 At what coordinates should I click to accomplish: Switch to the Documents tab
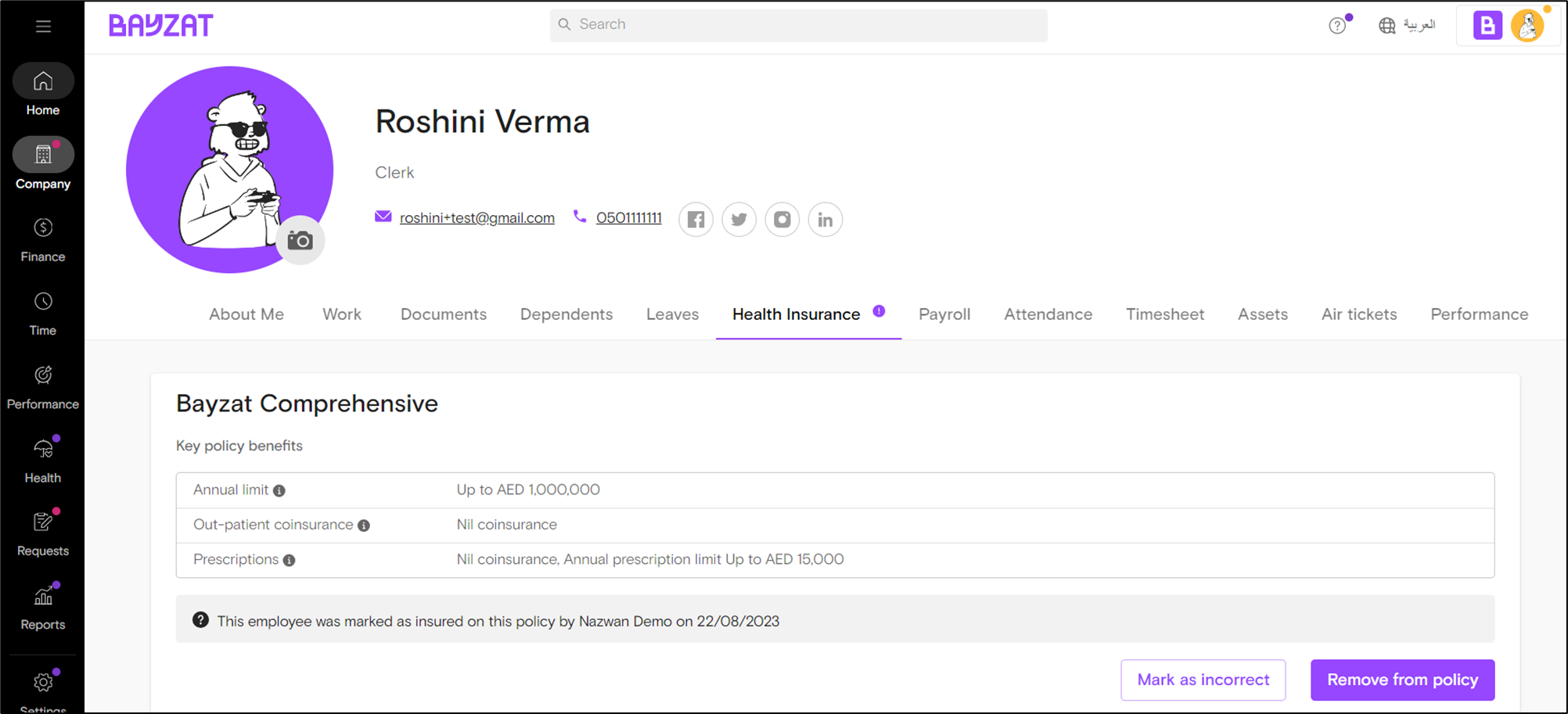point(444,314)
